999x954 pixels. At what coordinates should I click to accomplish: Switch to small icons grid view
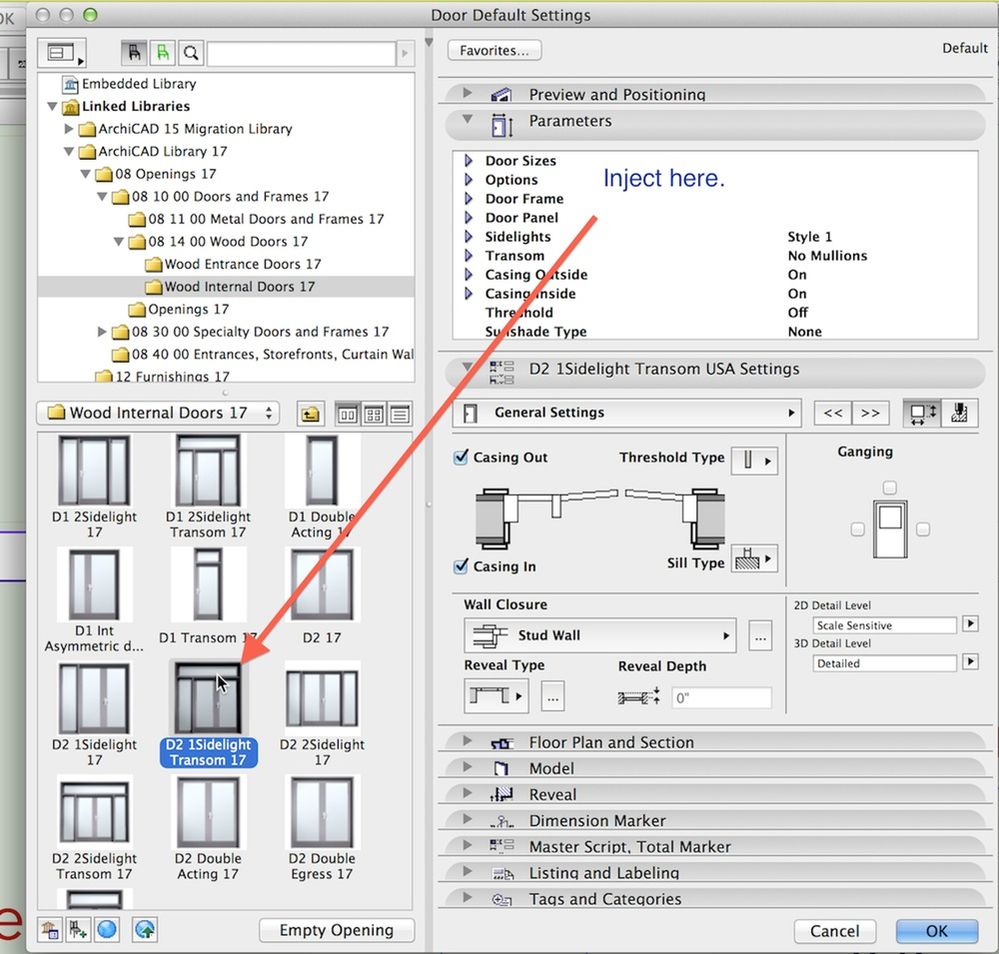374,415
